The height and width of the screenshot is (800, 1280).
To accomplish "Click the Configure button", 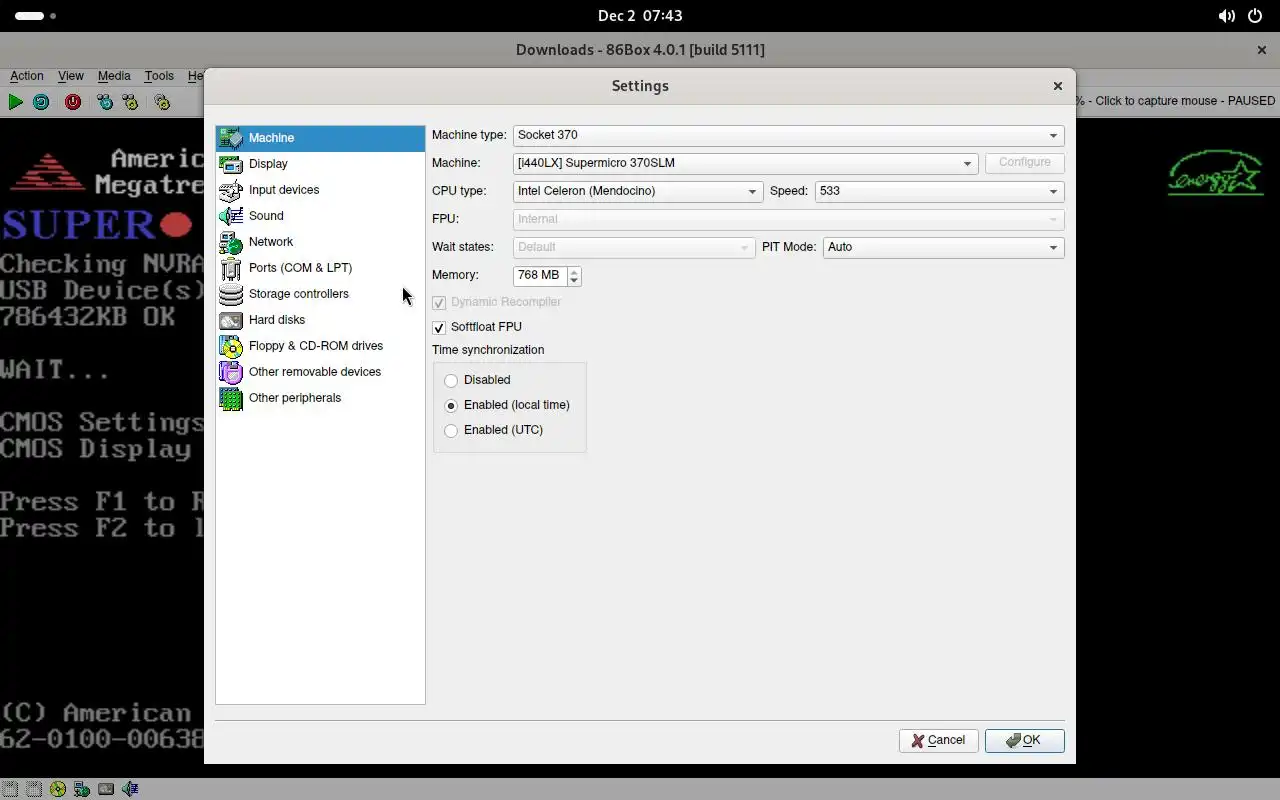I will [x=1024, y=162].
